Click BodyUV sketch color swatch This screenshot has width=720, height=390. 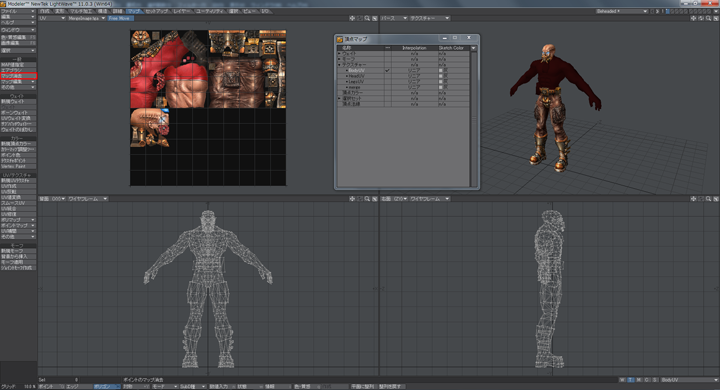[x=440, y=70]
